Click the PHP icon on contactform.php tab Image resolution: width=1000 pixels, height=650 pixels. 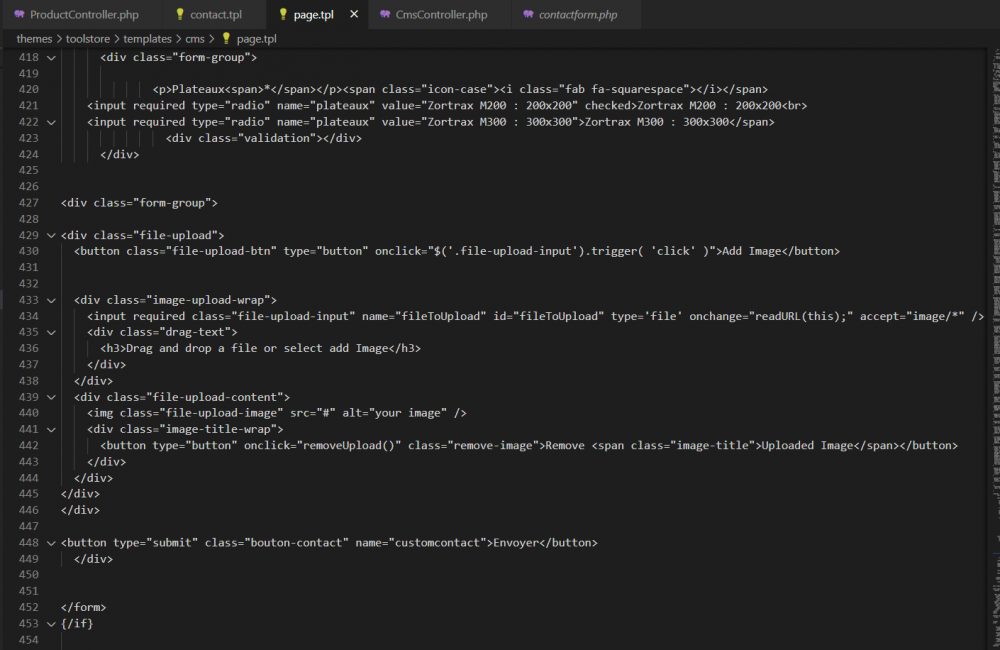[527, 15]
